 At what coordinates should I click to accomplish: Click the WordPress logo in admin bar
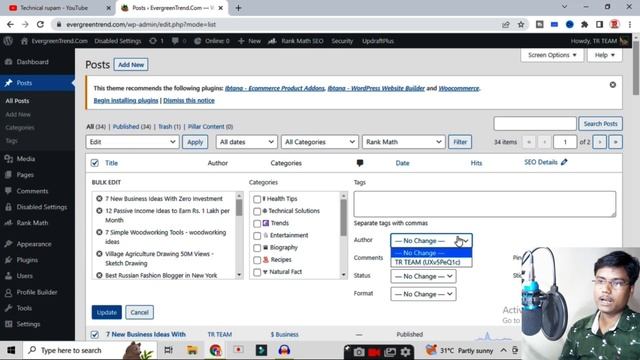coord(8,41)
